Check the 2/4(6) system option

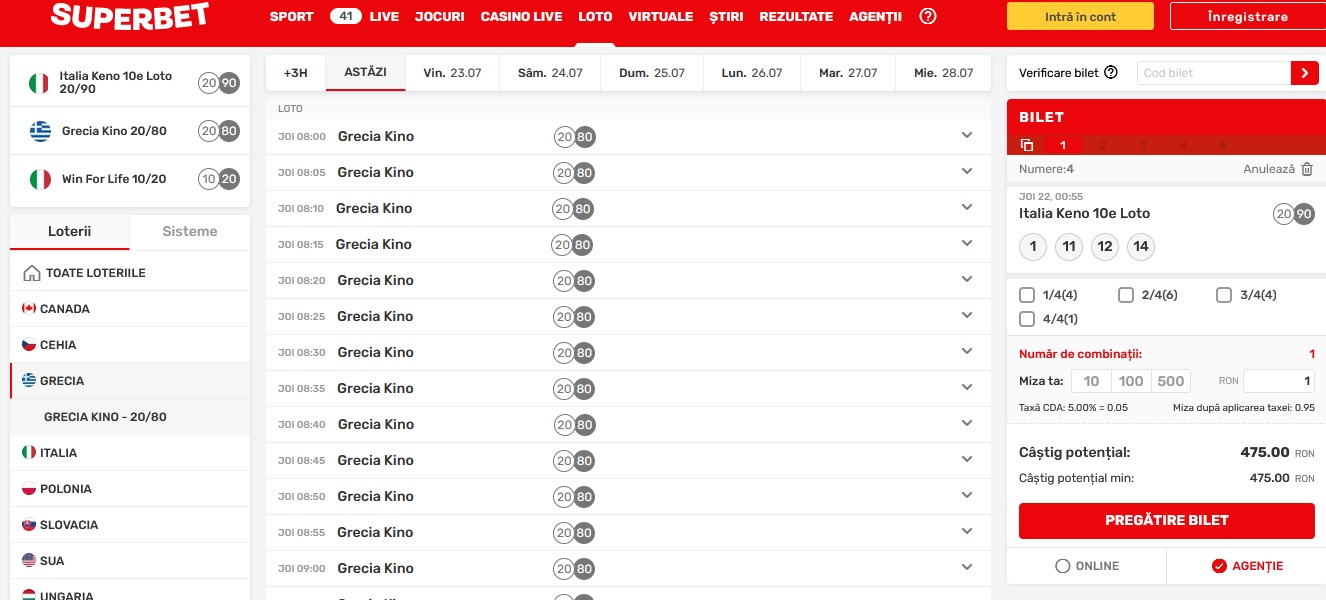[1126, 295]
